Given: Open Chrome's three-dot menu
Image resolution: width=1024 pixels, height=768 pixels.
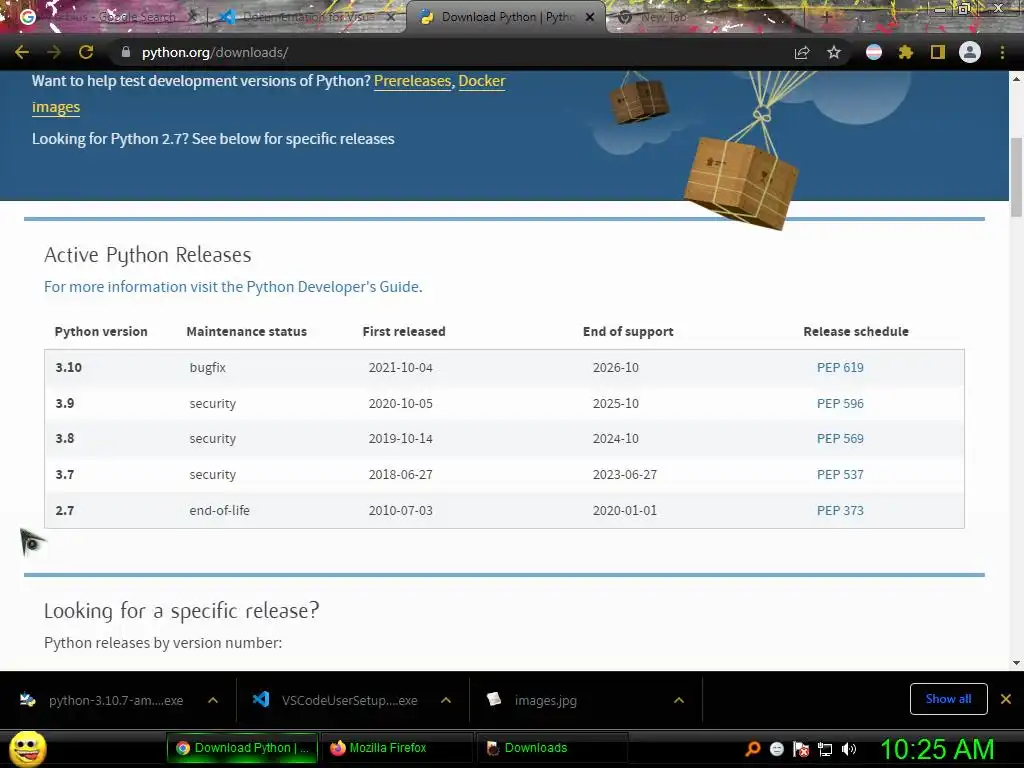Looking at the screenshot, I should (1002, 52).
